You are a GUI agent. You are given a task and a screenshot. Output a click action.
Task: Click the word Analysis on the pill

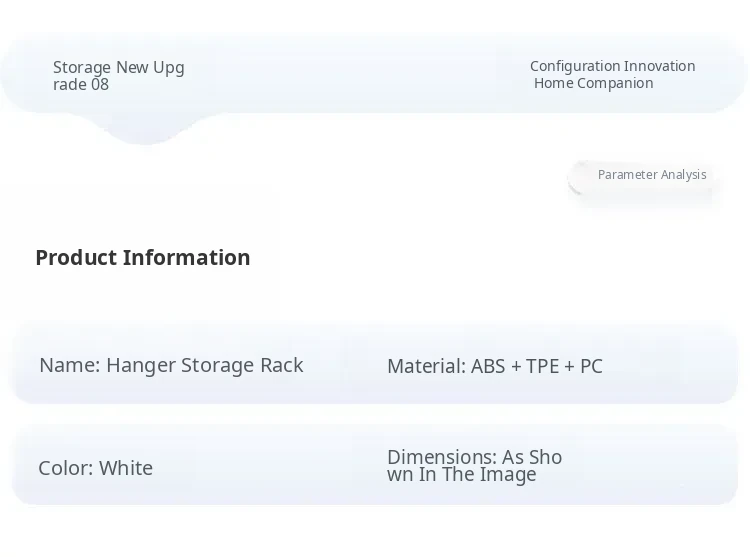pos(683,175)
